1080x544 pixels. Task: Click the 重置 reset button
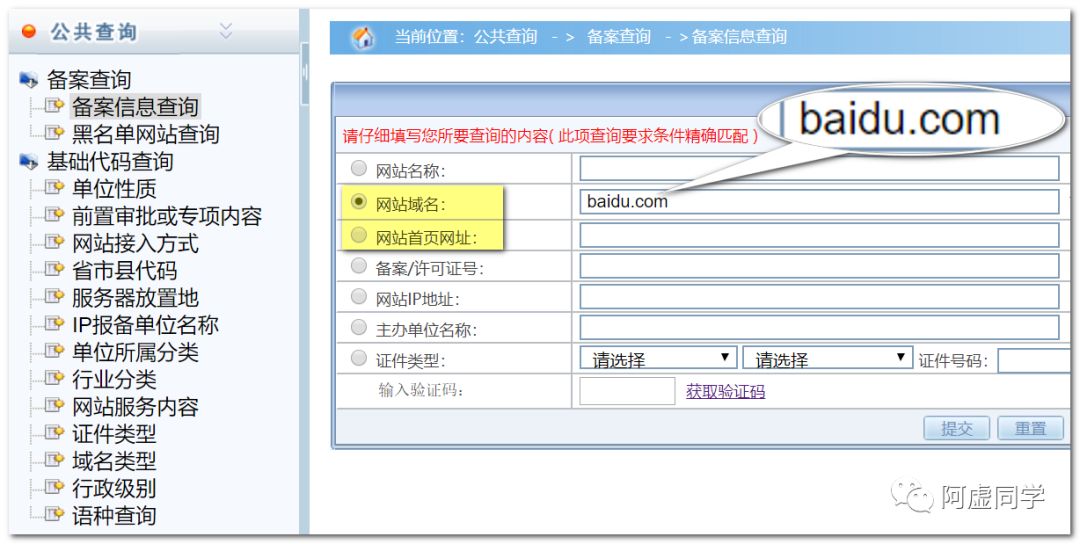pos(1030,428)
